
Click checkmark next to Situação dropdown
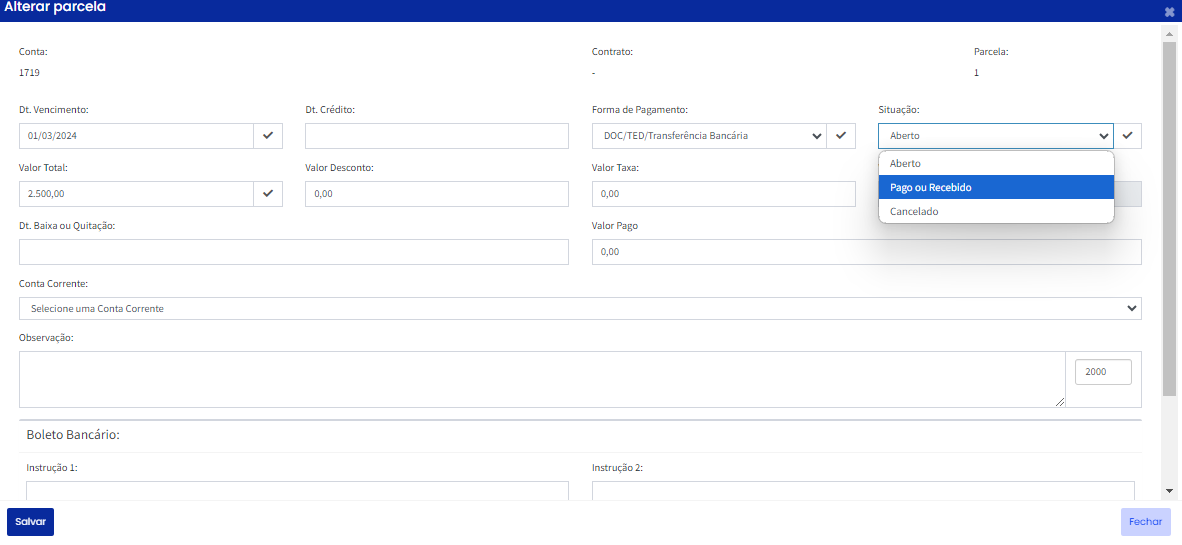(x=1127, y=136)
